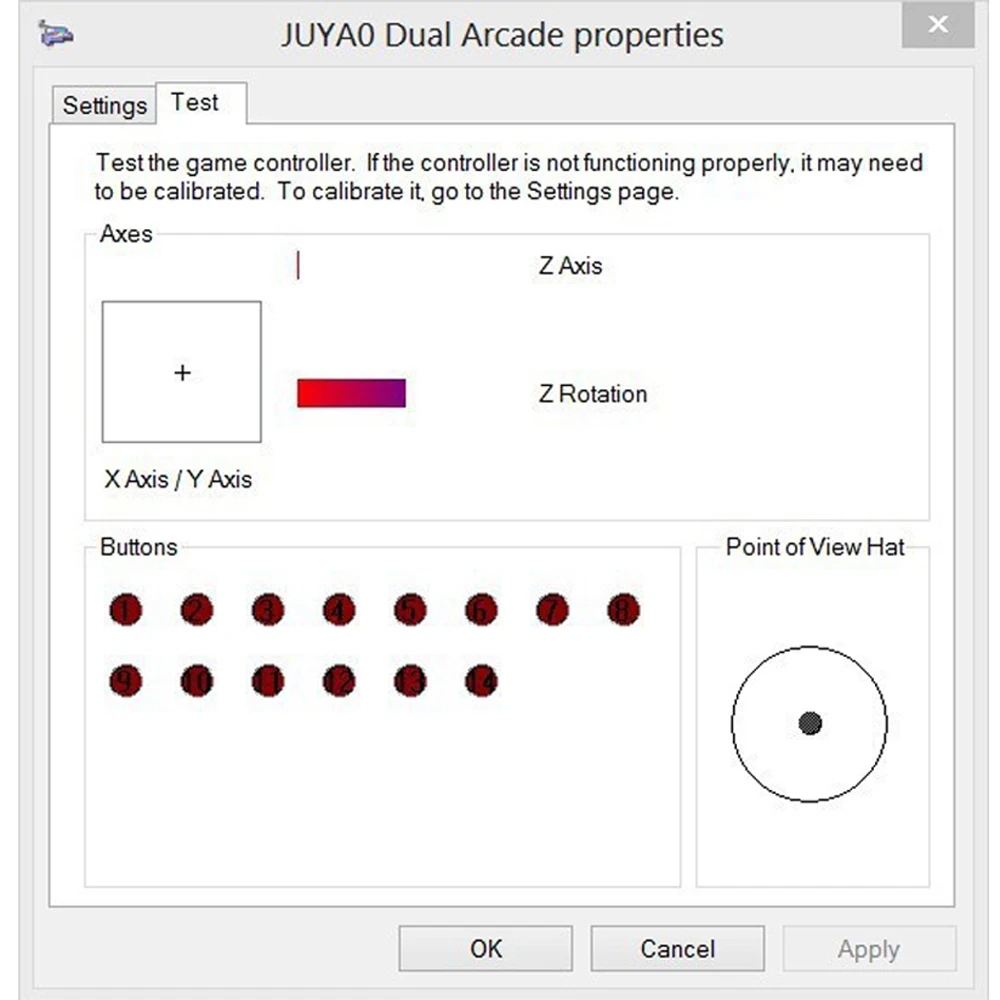Click the Z Rotation gradient bar
1000x1000 pixels.
[351, 393]
